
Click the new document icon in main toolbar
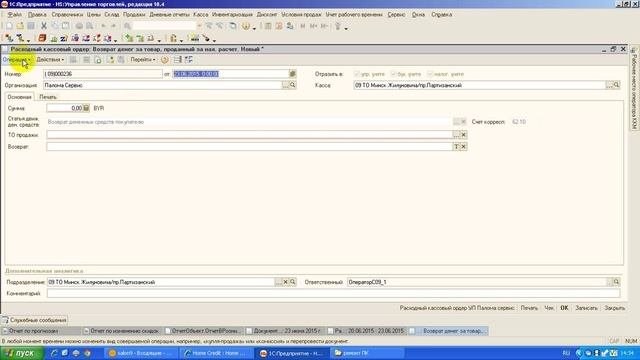[9, 26]
